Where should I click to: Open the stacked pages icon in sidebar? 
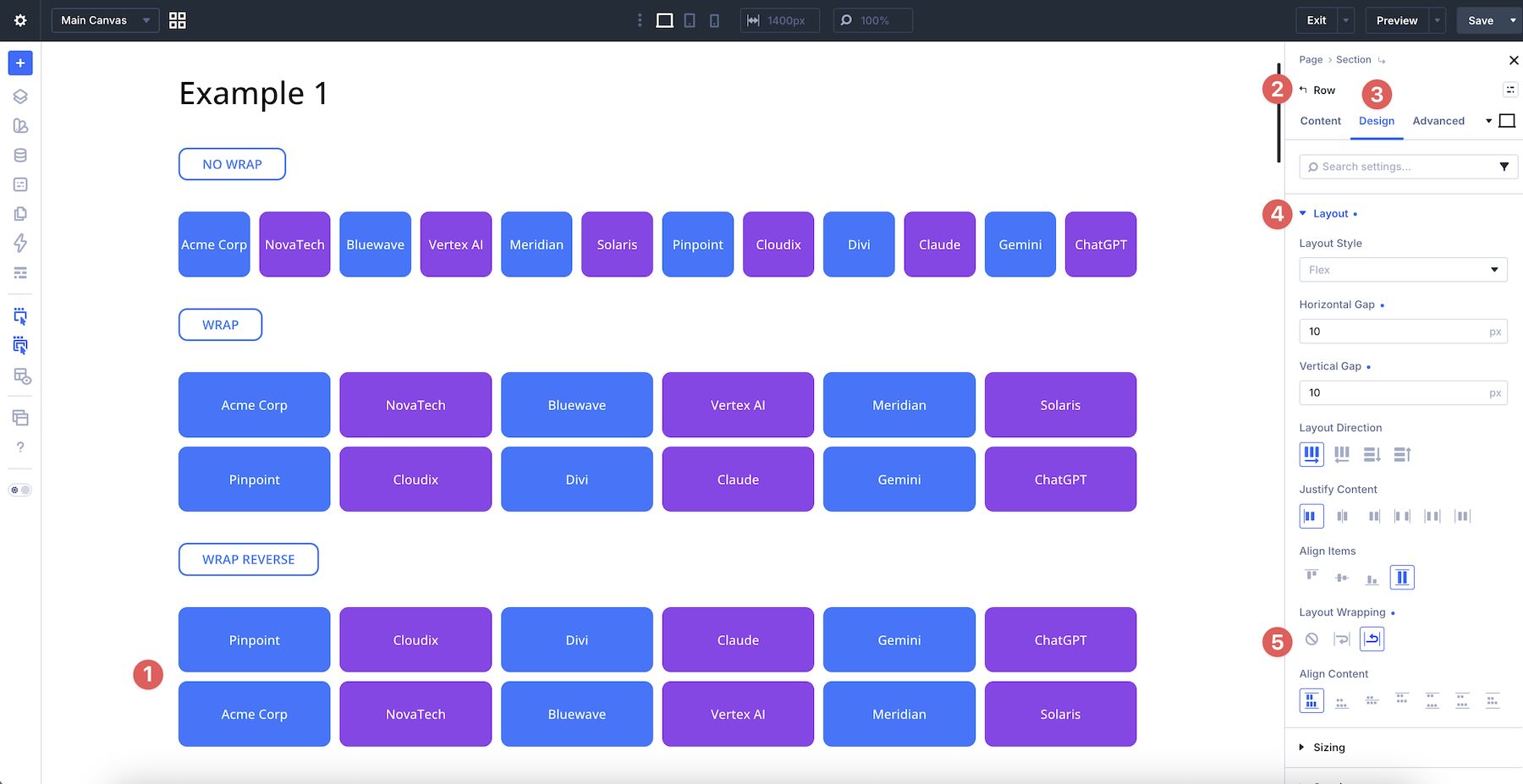tap(20, 214)
